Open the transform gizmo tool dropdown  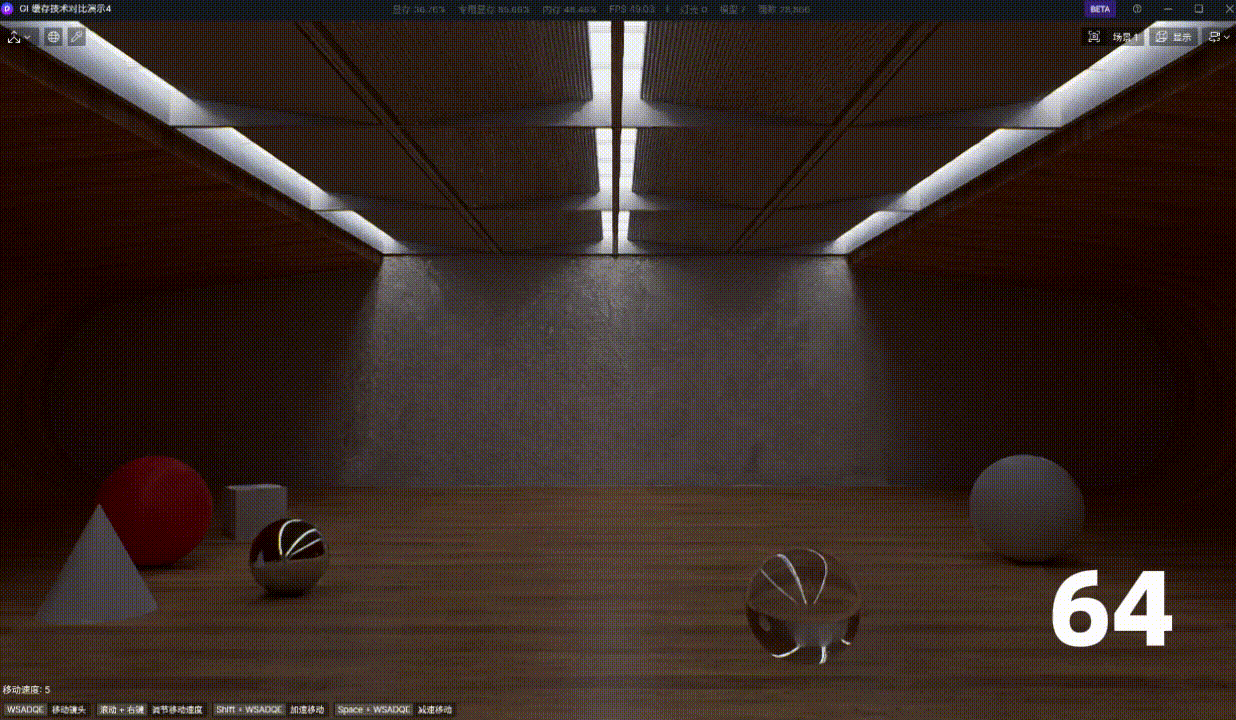pyautogui.click(x=19, y=37)
